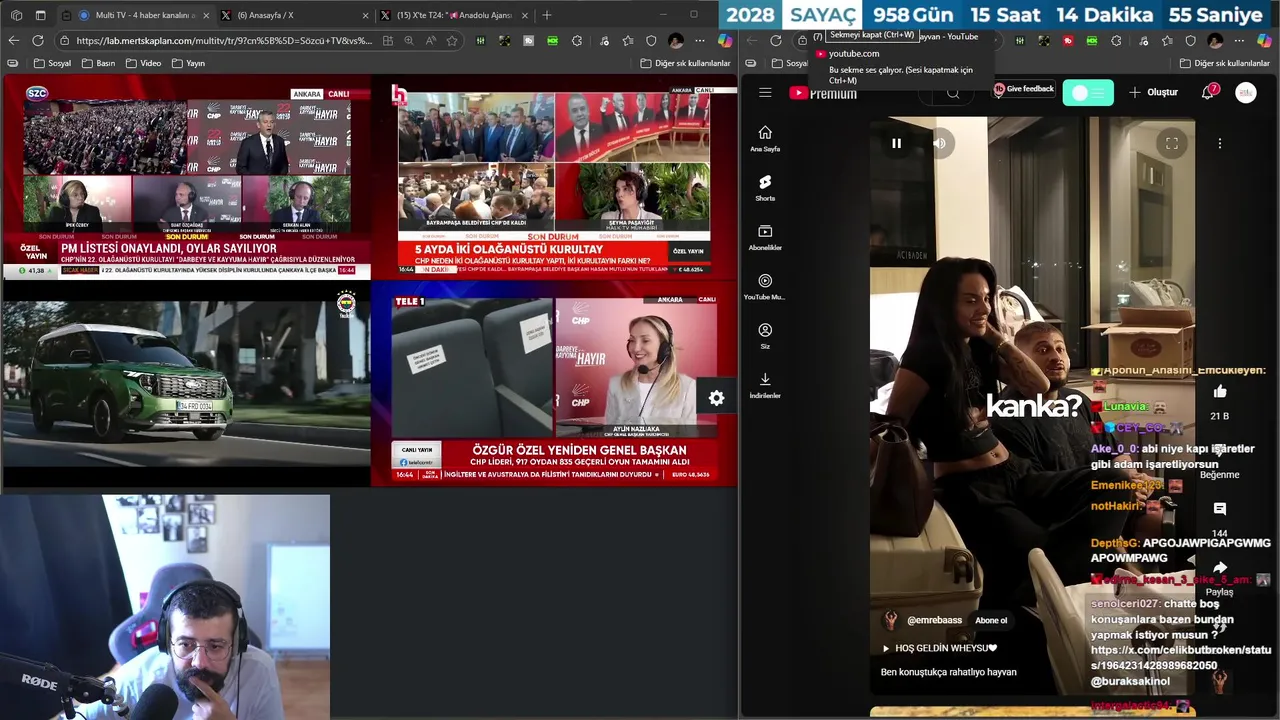
Task: Open the YouTube account avatar
Action: pyautogui.click(x=1246, y=92)
